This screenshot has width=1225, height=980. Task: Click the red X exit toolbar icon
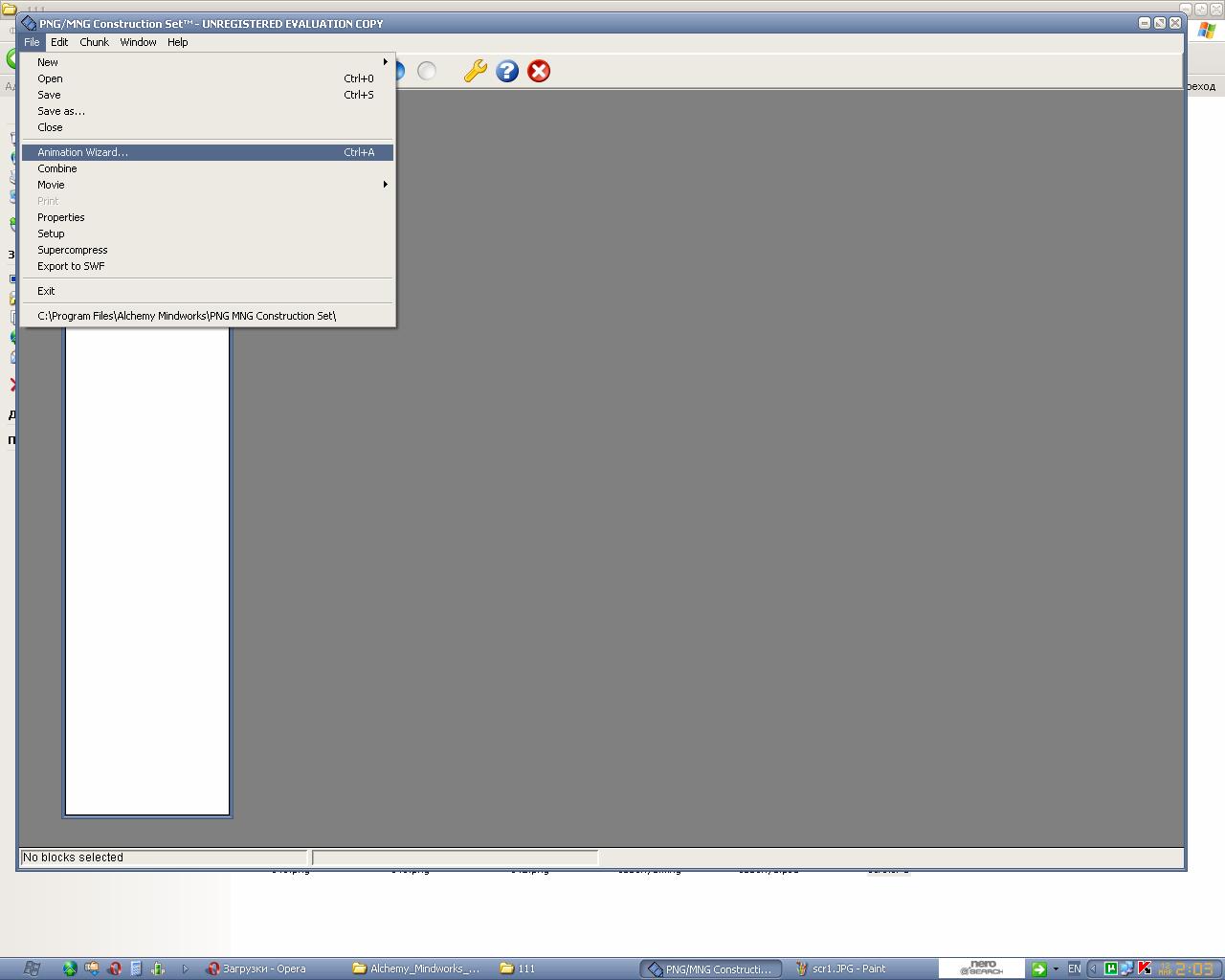(x=539, y=71)
